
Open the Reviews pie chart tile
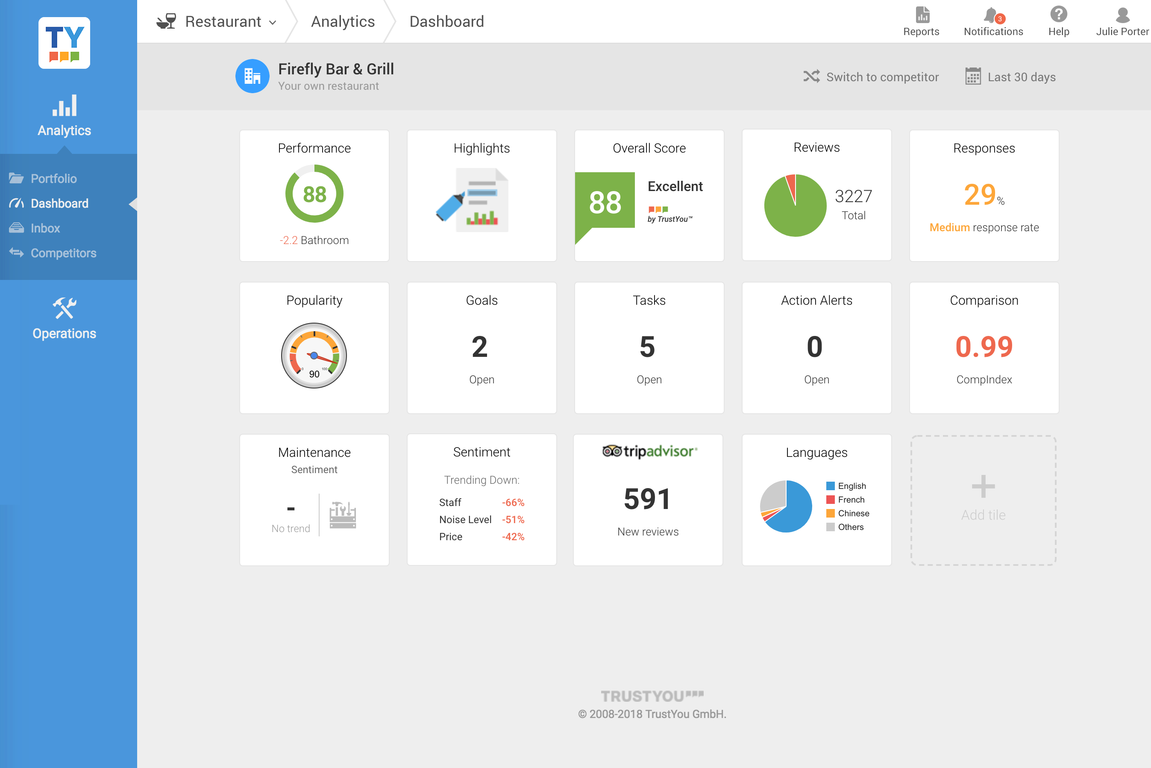pos(795,205)
